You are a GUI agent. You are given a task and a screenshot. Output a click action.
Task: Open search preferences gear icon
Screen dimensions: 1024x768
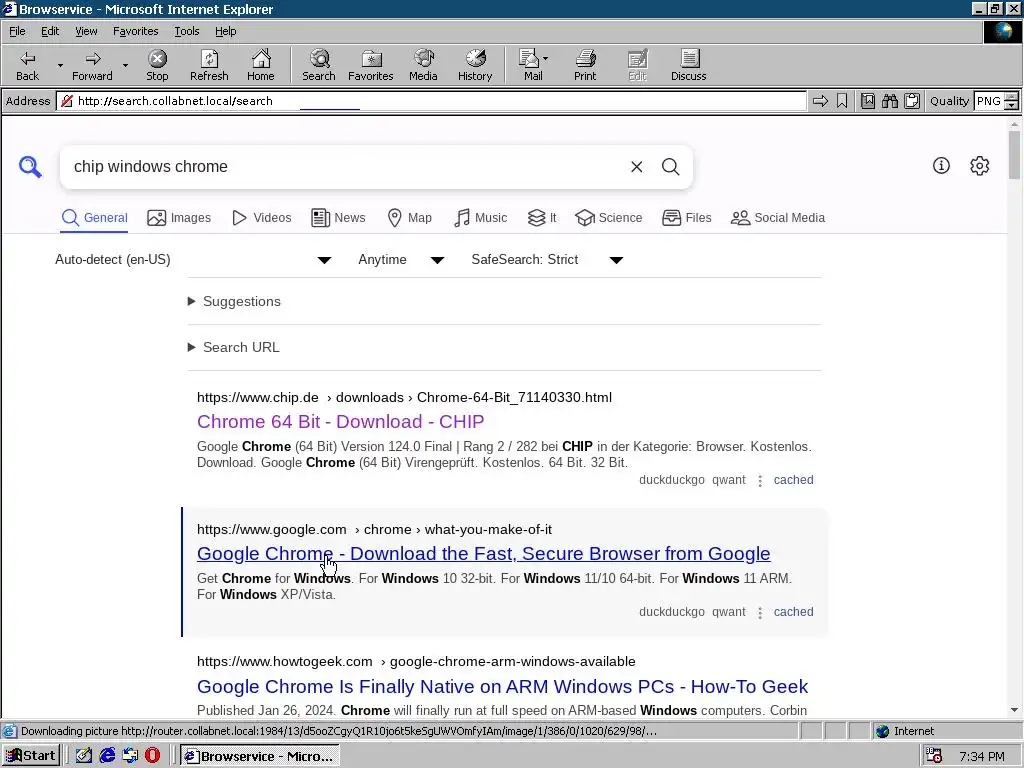coord(980,166)
